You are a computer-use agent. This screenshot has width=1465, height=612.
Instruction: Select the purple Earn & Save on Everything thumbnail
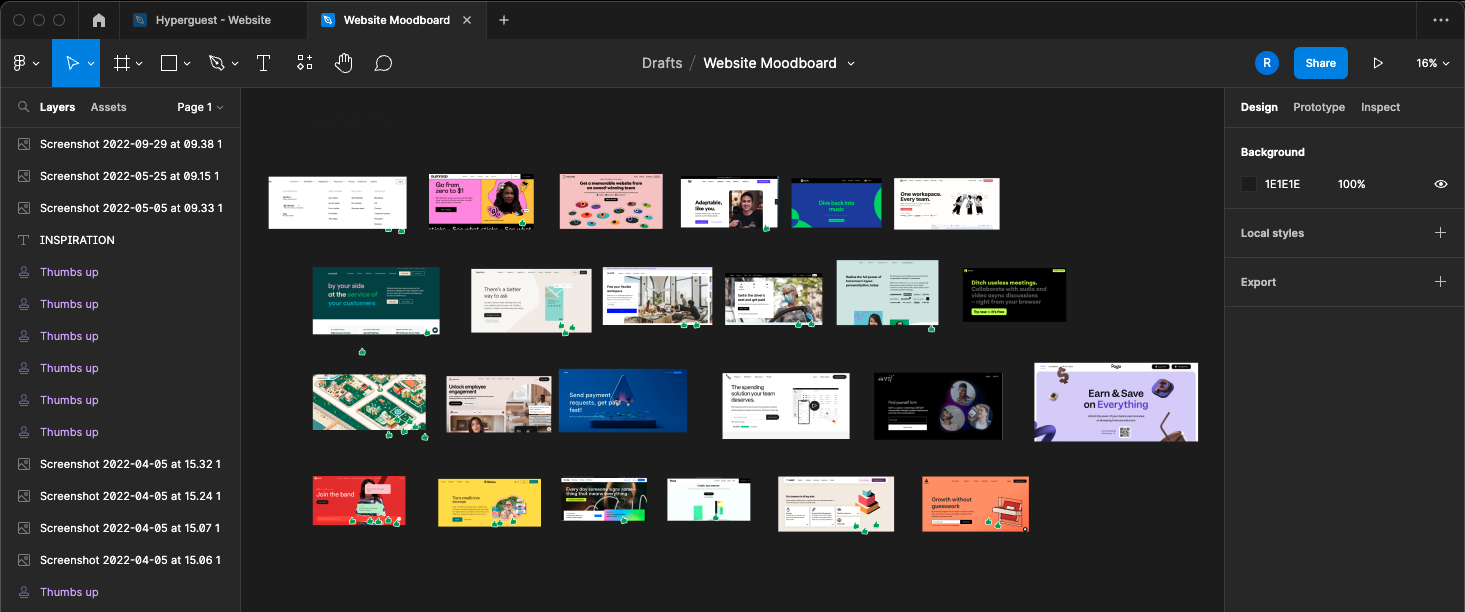1115,402
